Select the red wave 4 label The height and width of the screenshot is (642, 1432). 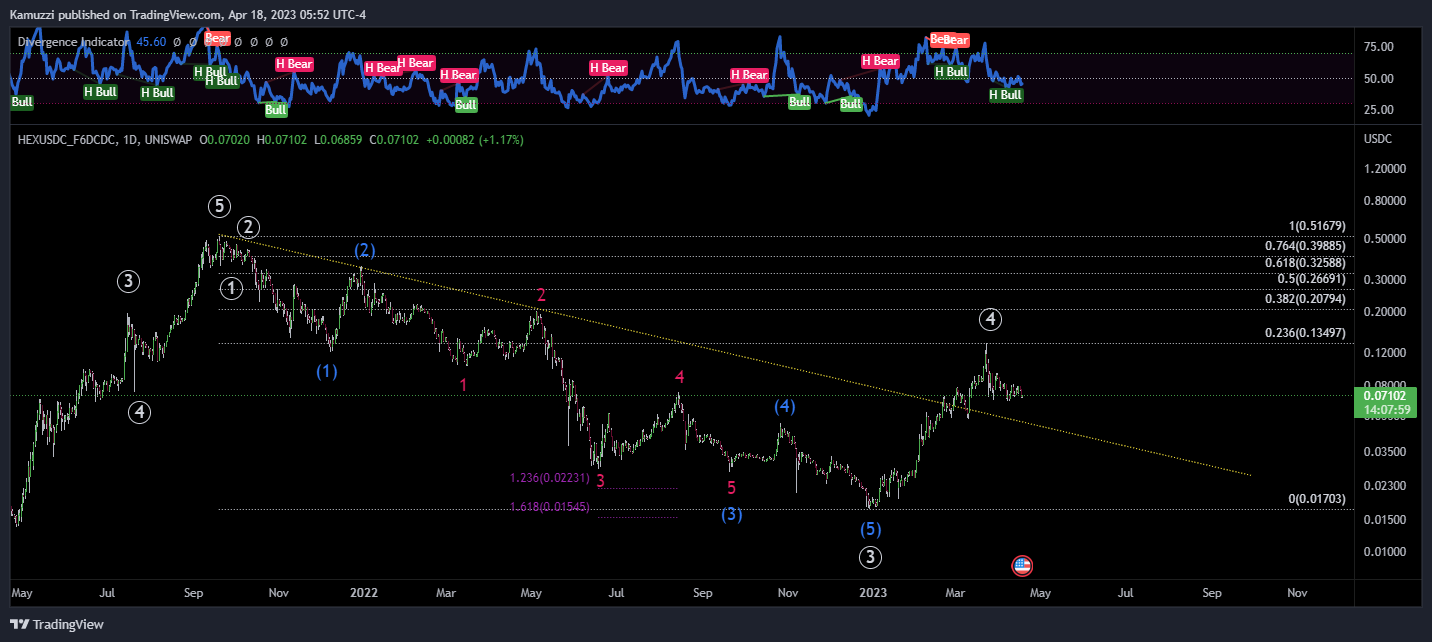click(x=679, y=377)
